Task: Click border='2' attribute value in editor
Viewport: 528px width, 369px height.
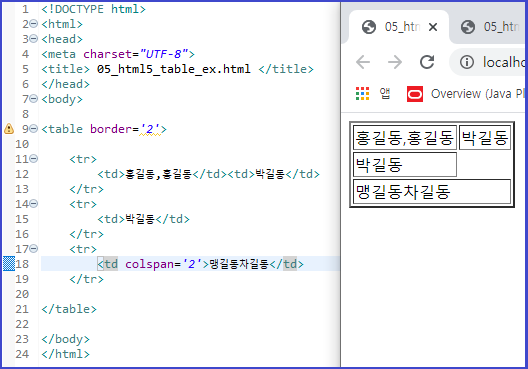Action: [151, 129]
